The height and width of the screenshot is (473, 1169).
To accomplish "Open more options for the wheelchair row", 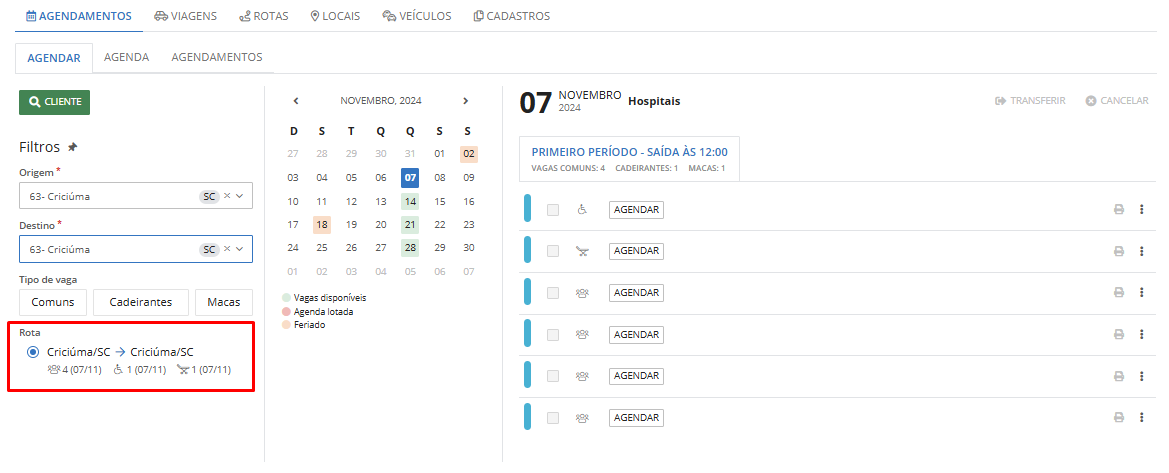I will click(x=1141, y=210).
